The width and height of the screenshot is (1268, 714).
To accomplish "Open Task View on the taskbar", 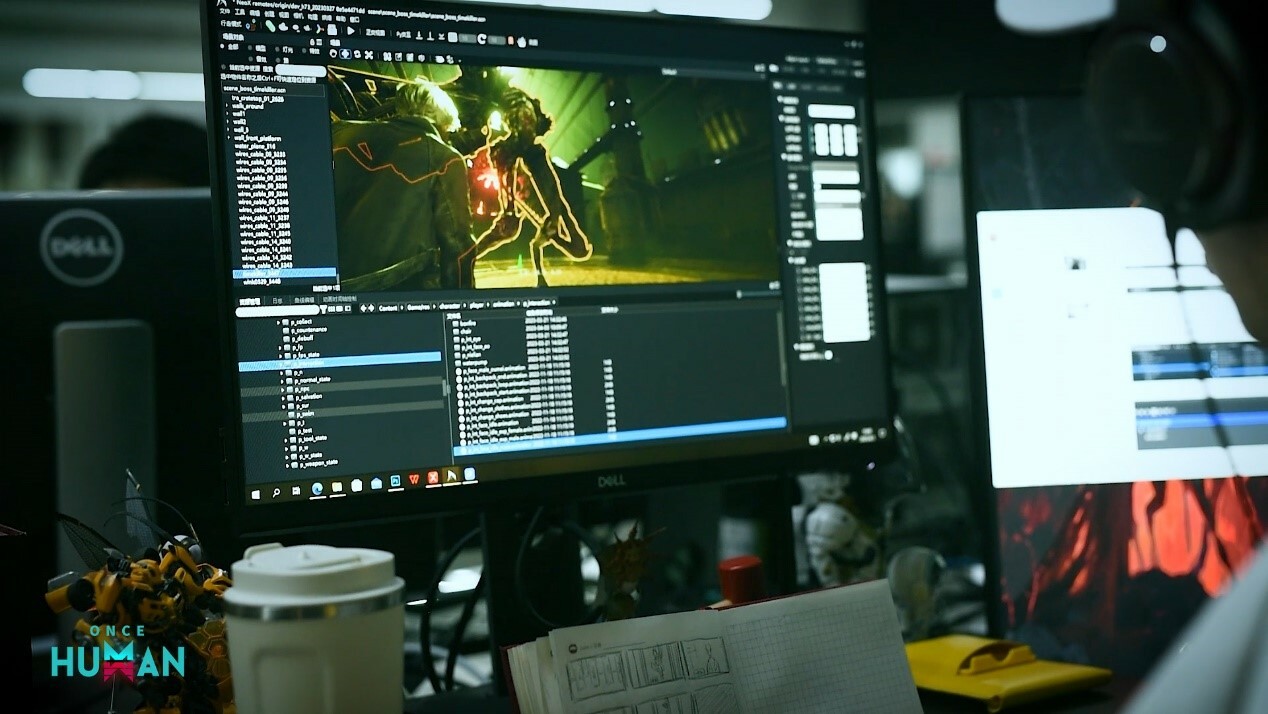I will click(x=296, y=490).
